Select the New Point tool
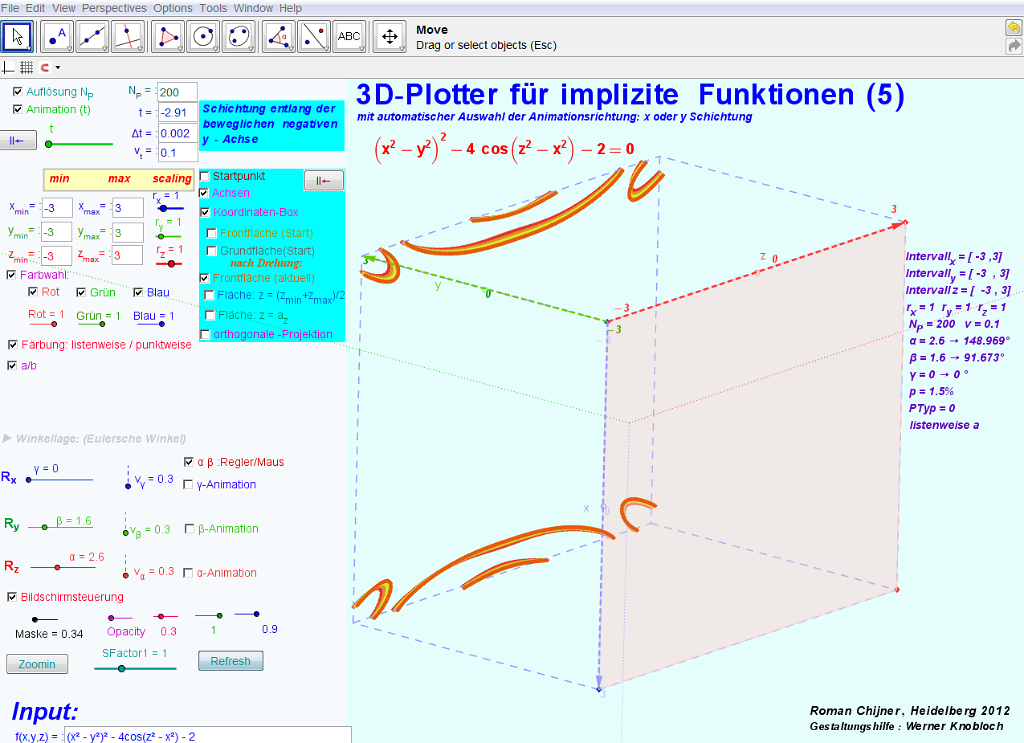 (x=59, y=37)
